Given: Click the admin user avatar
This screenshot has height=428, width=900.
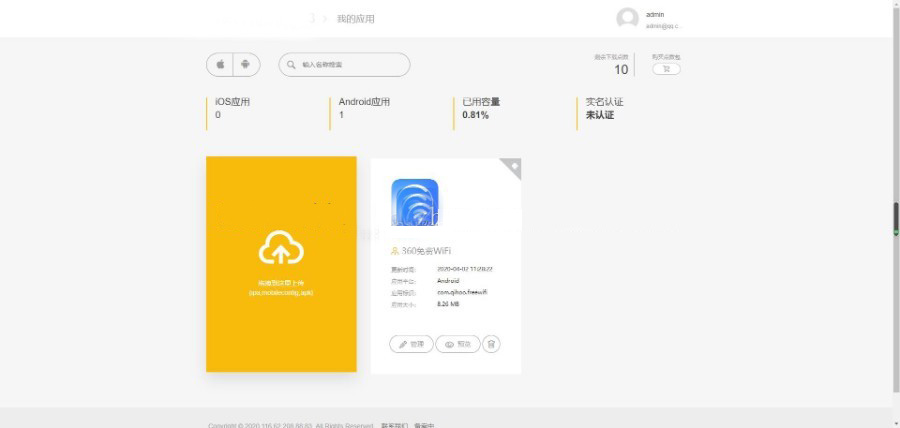Looking at the screenshot, I should point(627,19).
